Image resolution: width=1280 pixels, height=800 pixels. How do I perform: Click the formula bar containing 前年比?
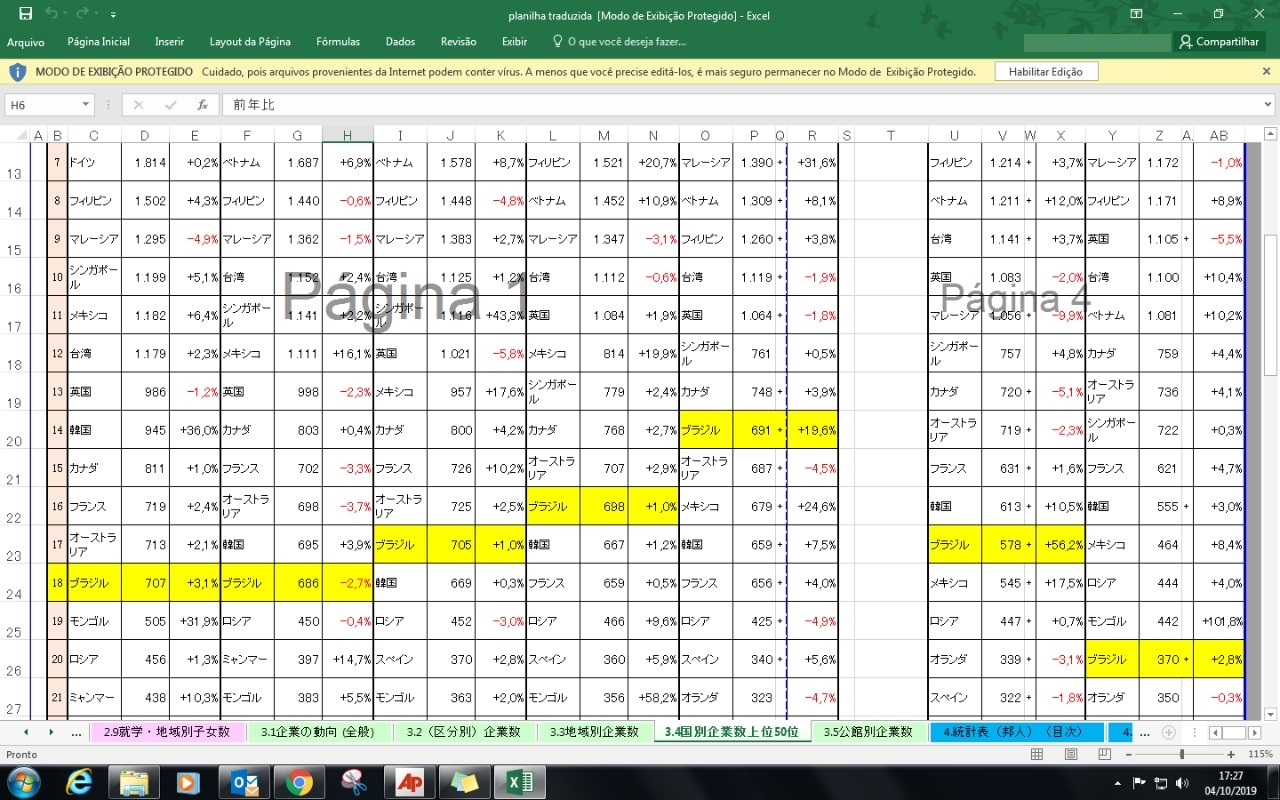pyautogui.click(x=740, y=105)
